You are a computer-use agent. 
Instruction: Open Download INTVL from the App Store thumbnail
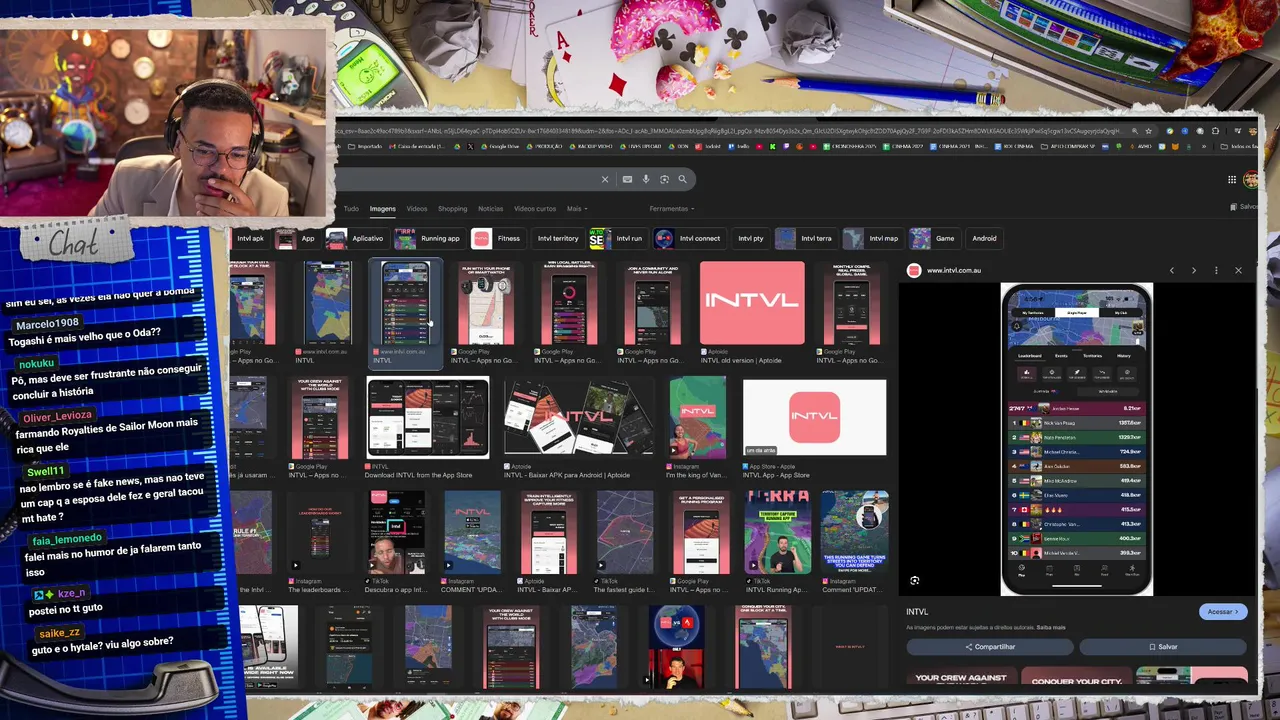pyautogui.click(x=428, y=418)
